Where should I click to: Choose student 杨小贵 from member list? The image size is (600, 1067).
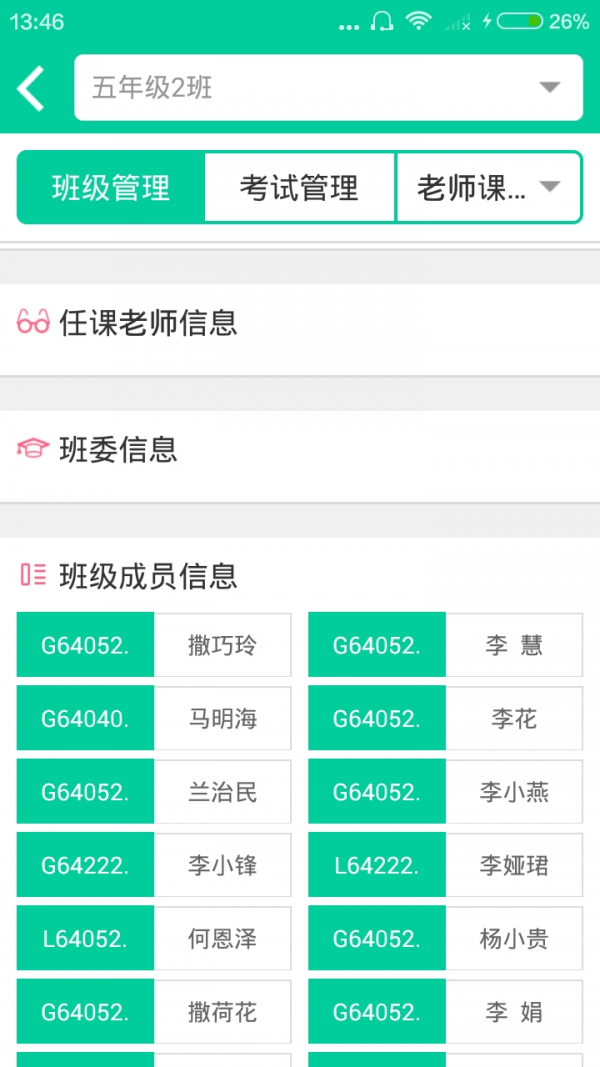514,939
